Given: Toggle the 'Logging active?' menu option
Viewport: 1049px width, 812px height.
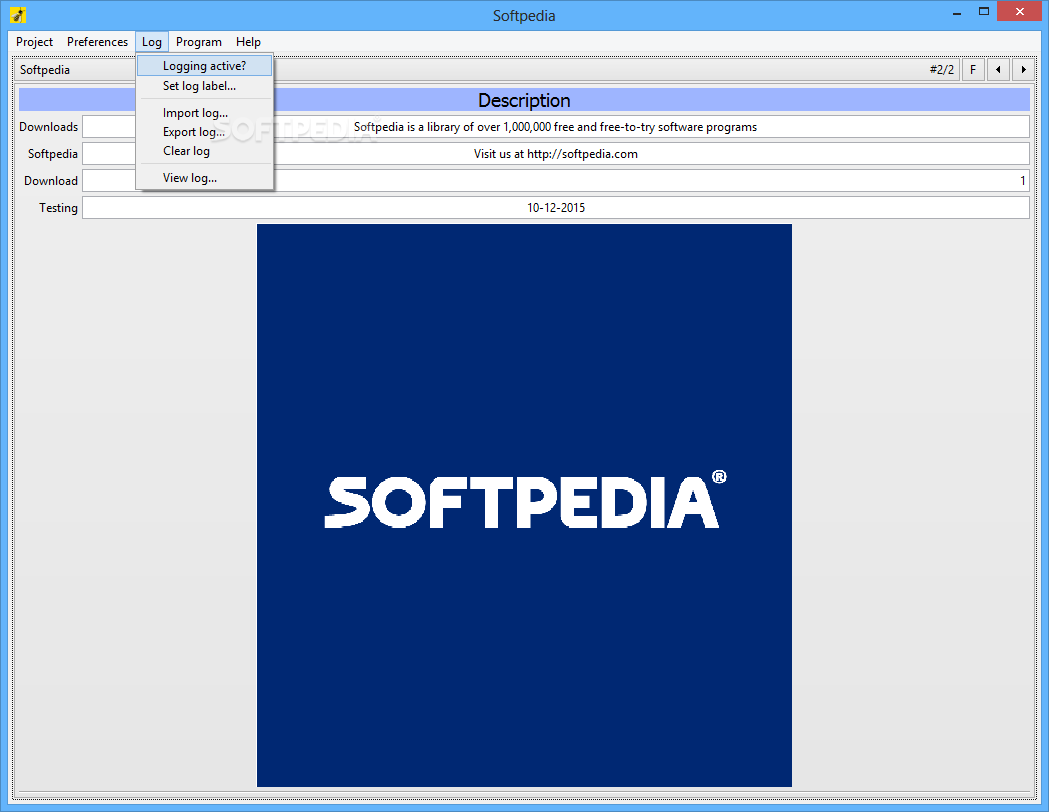Looking at the screenshot, I should pyautogui.click(x=205, y=66).
